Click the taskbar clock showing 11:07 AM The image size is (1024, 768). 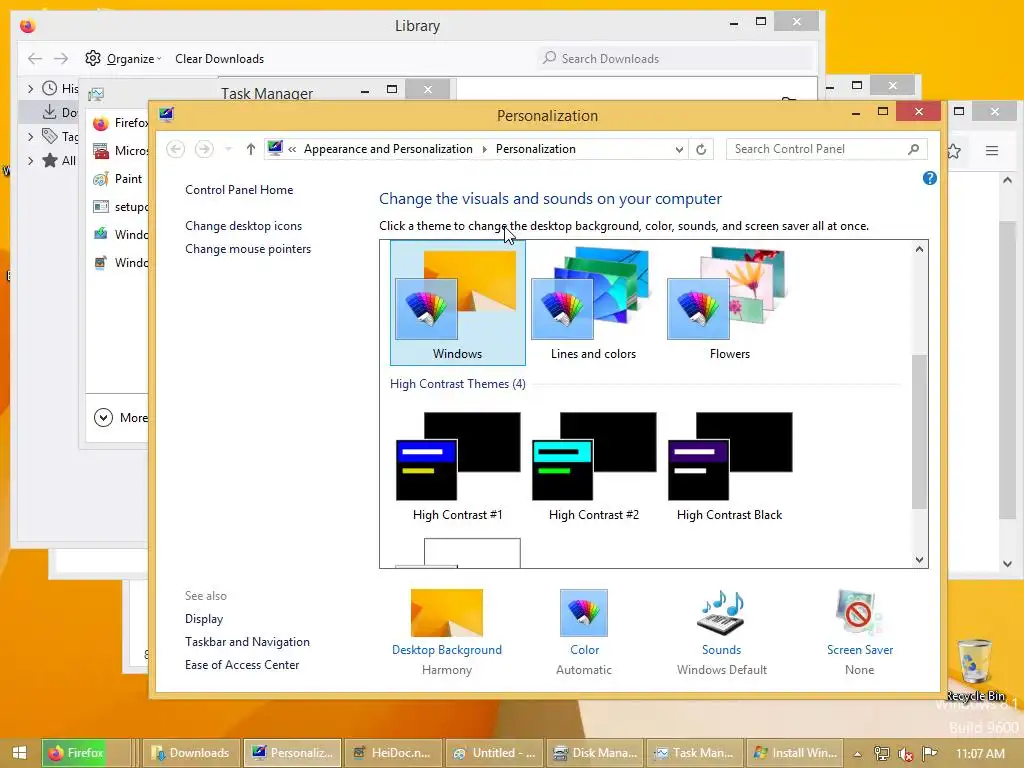pos(980,753)
